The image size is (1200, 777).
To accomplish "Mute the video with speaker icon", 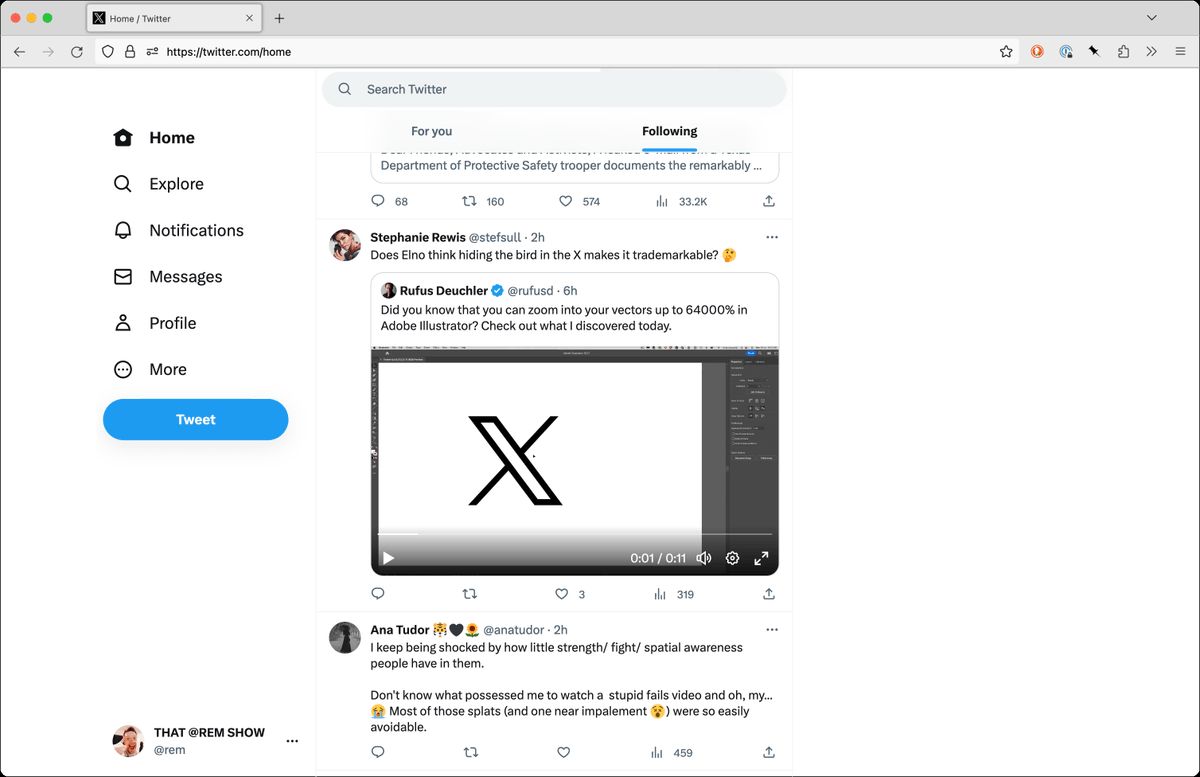I will click(x=703, y=558).
